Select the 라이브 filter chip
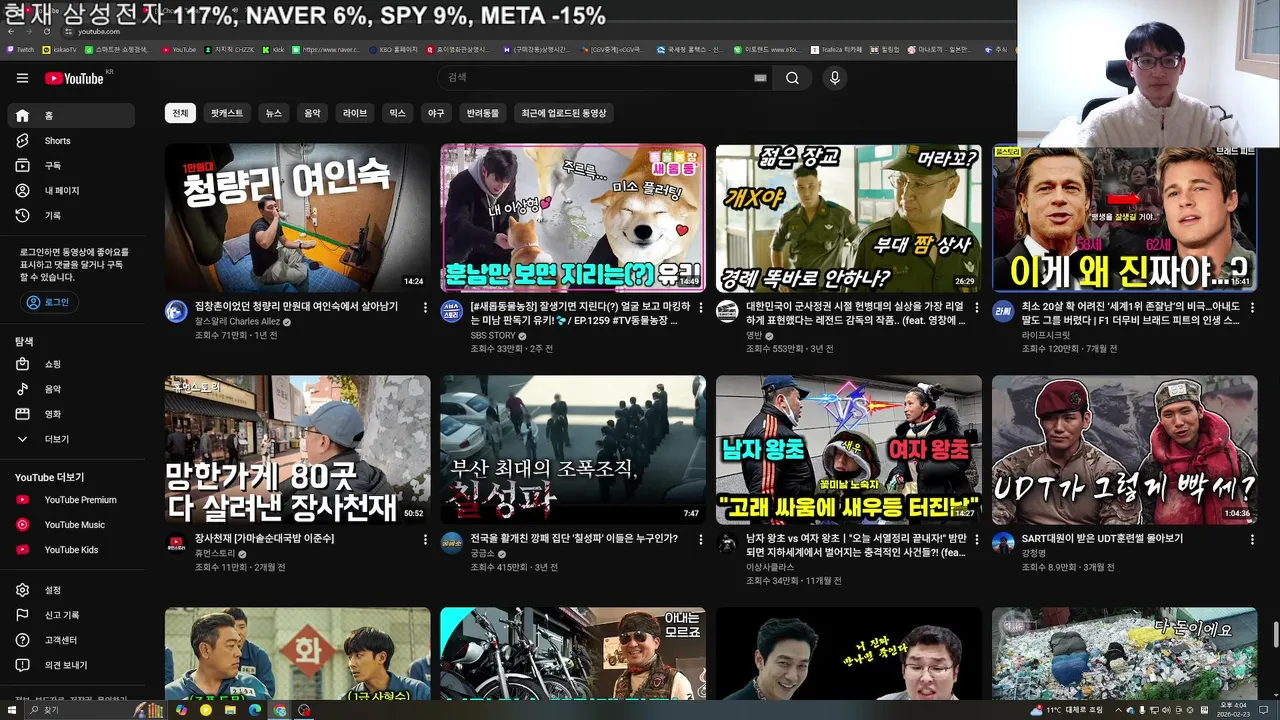 (x=355, y=114)
